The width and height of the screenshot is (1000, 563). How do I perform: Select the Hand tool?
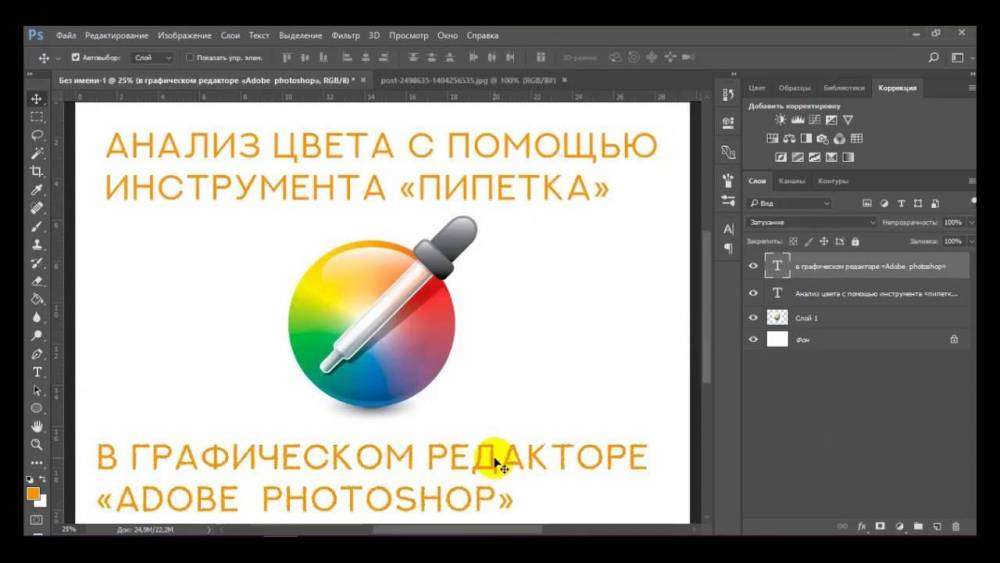(36, 427)
